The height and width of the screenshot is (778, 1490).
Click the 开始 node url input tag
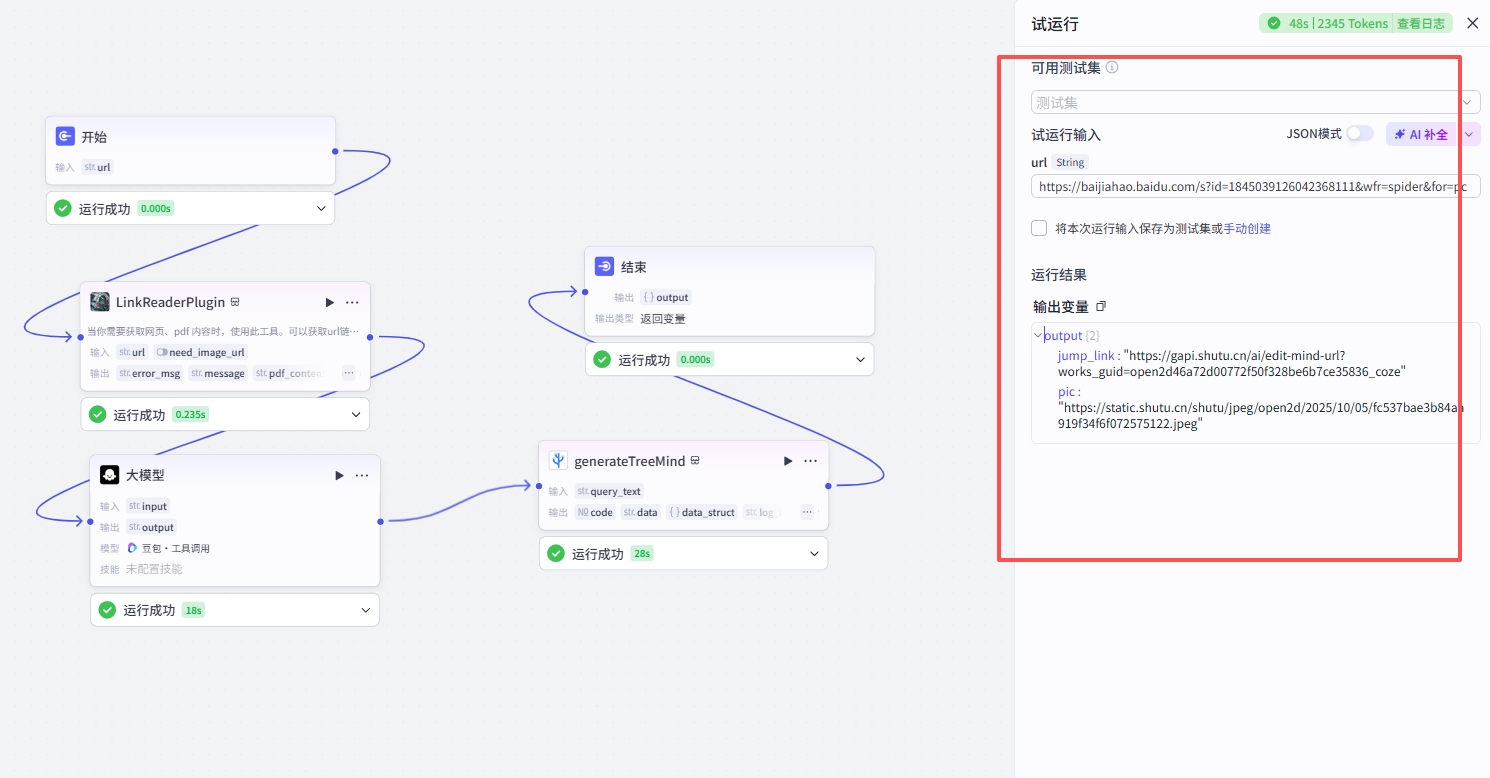click(x=98, y=167)
